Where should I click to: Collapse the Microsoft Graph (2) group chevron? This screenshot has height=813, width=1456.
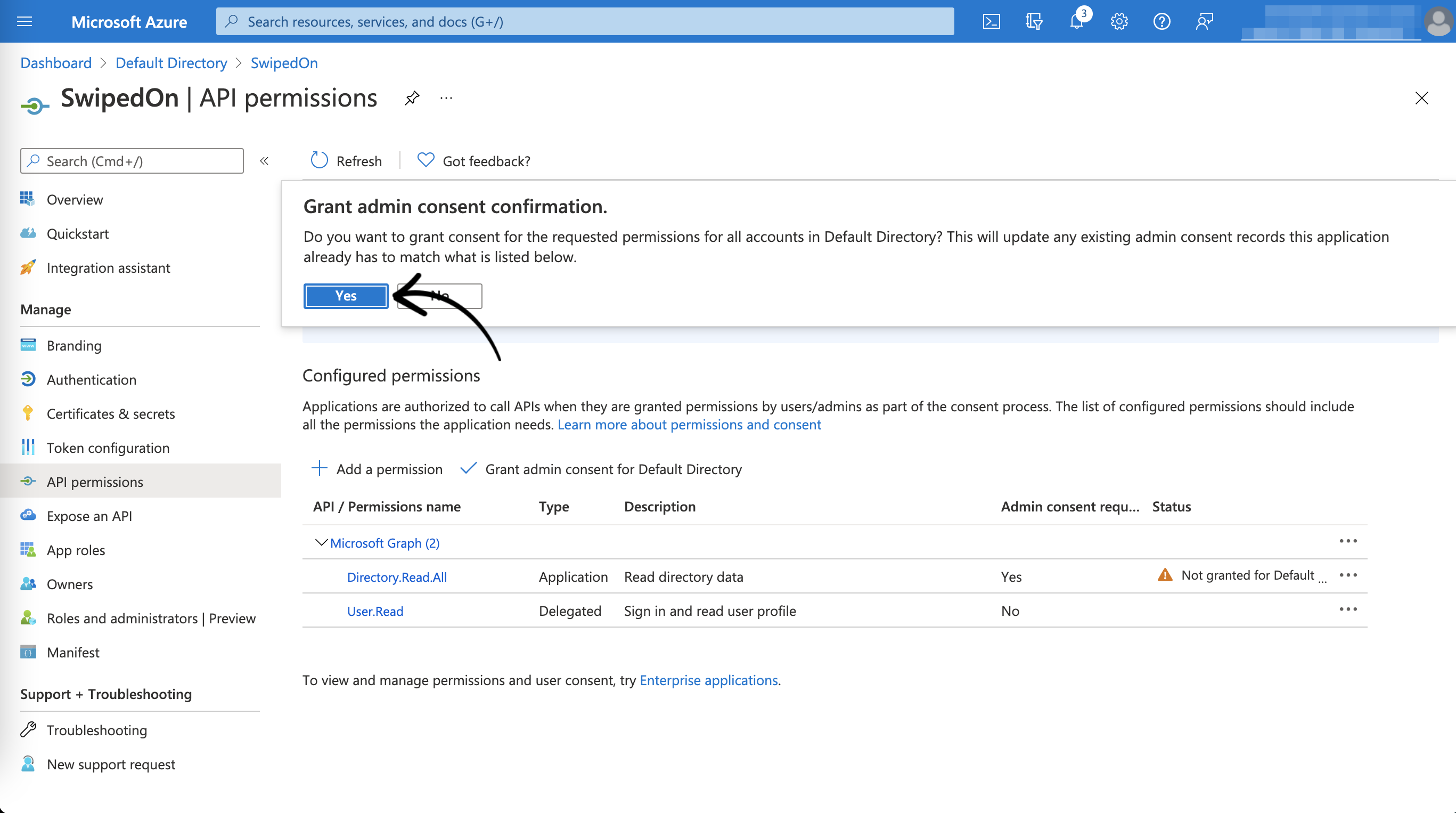[321, 543]
